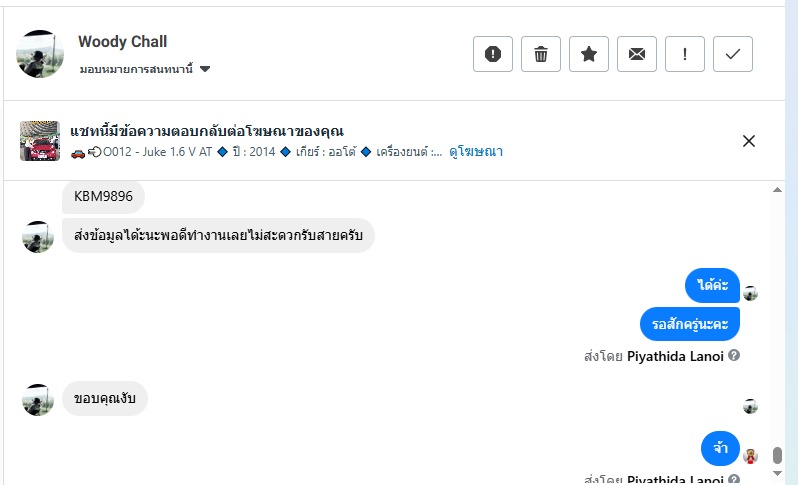Click the ดูโฆษณา link
This screenshot has width=798, height=485.
click(476, 152)
